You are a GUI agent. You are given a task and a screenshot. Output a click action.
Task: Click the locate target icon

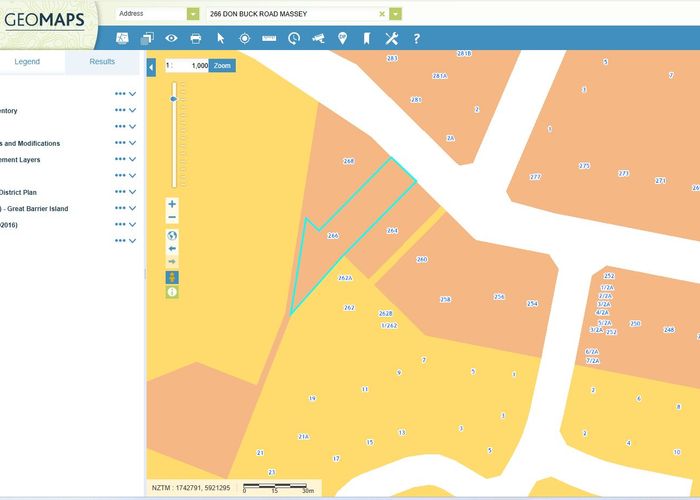[245, 38]
